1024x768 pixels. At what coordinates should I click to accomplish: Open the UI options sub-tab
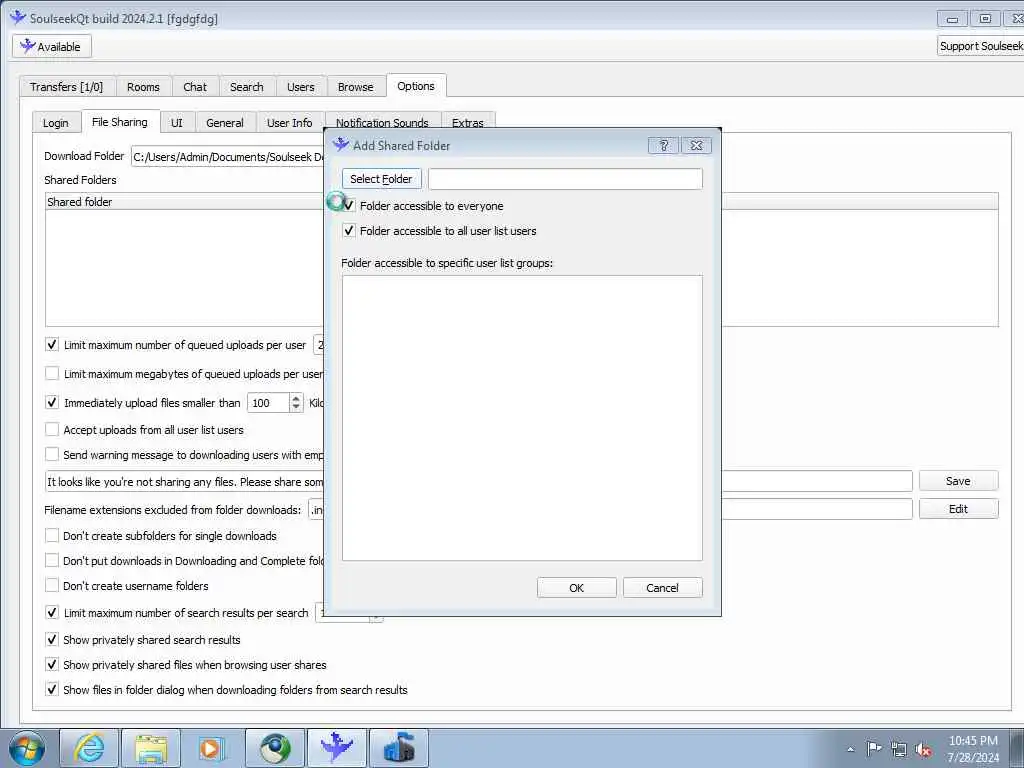[x=176, y=123]
